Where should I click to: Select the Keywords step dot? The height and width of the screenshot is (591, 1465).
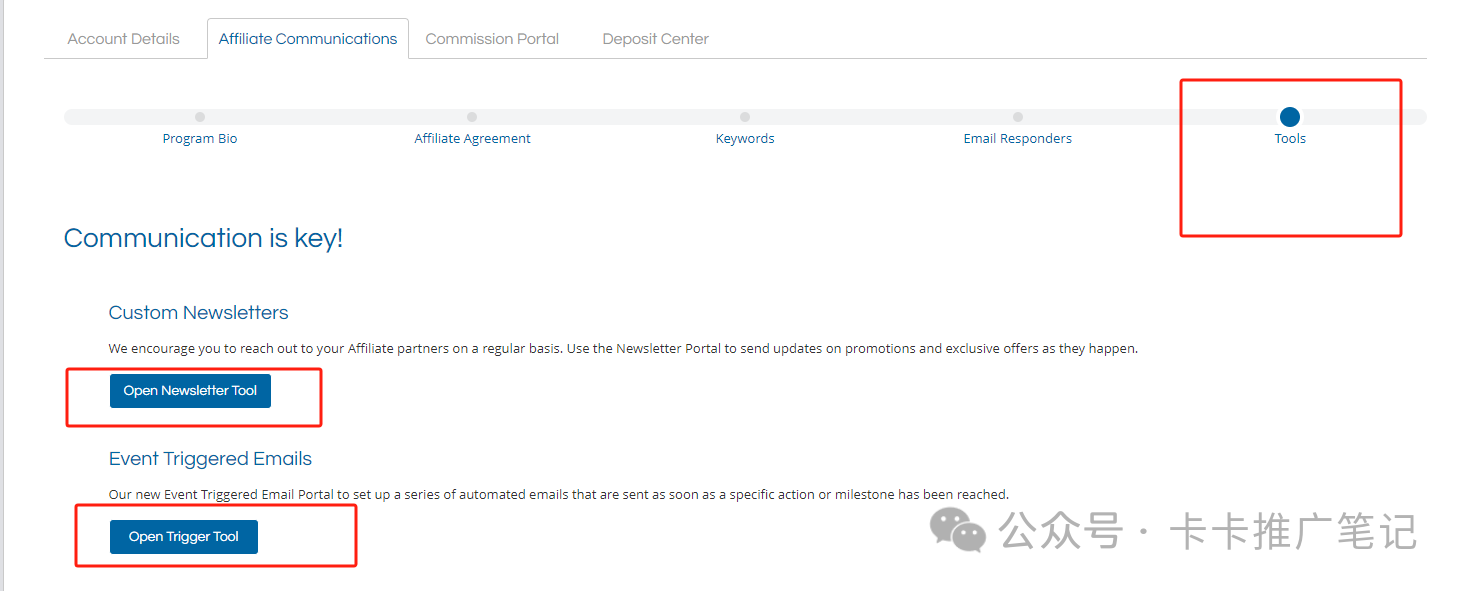745,117
